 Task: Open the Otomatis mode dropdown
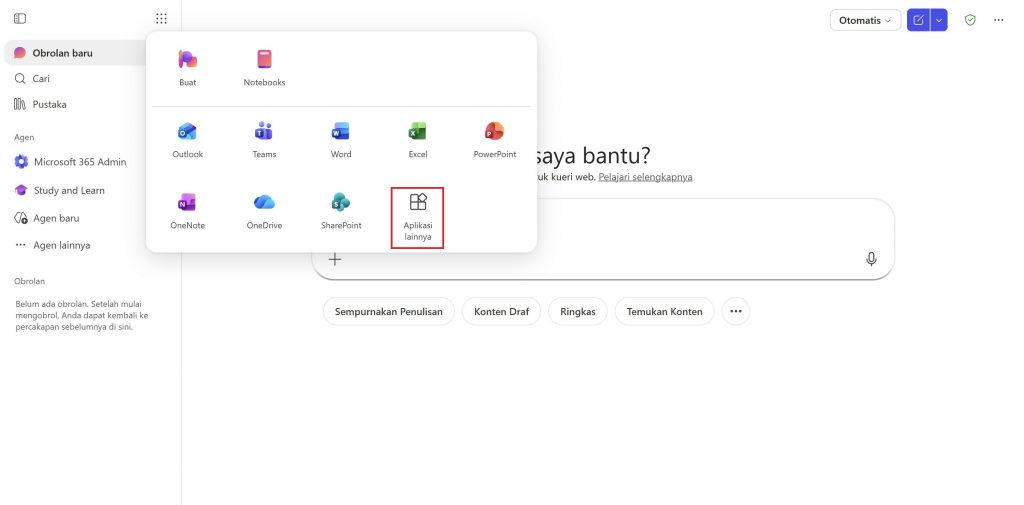pyautogui.click(x=865, y=20)
